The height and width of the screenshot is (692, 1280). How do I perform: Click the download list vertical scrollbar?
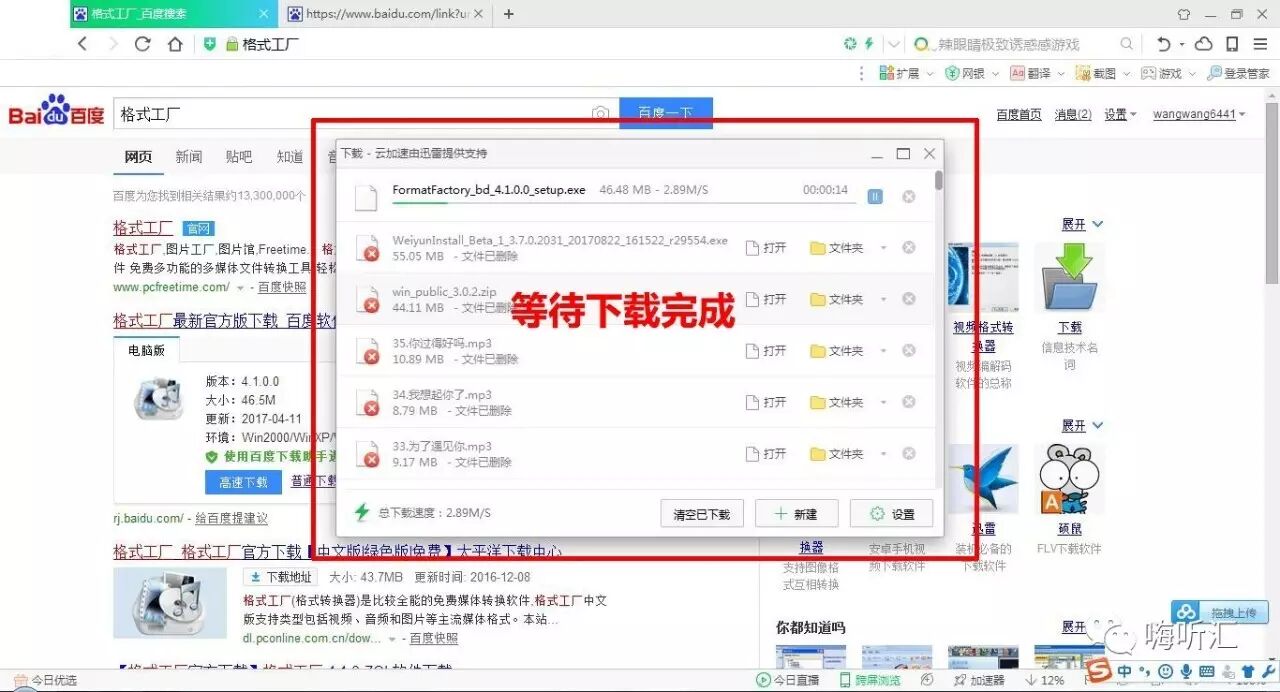pyautogui.click(x=938, y=181)
